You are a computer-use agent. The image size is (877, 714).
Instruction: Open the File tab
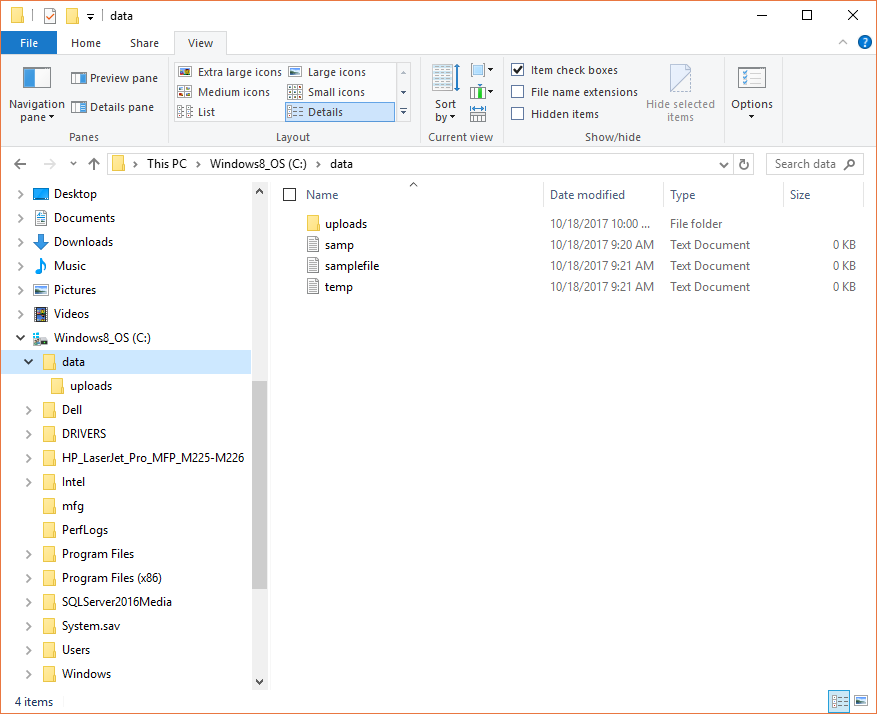pos(29,43)
